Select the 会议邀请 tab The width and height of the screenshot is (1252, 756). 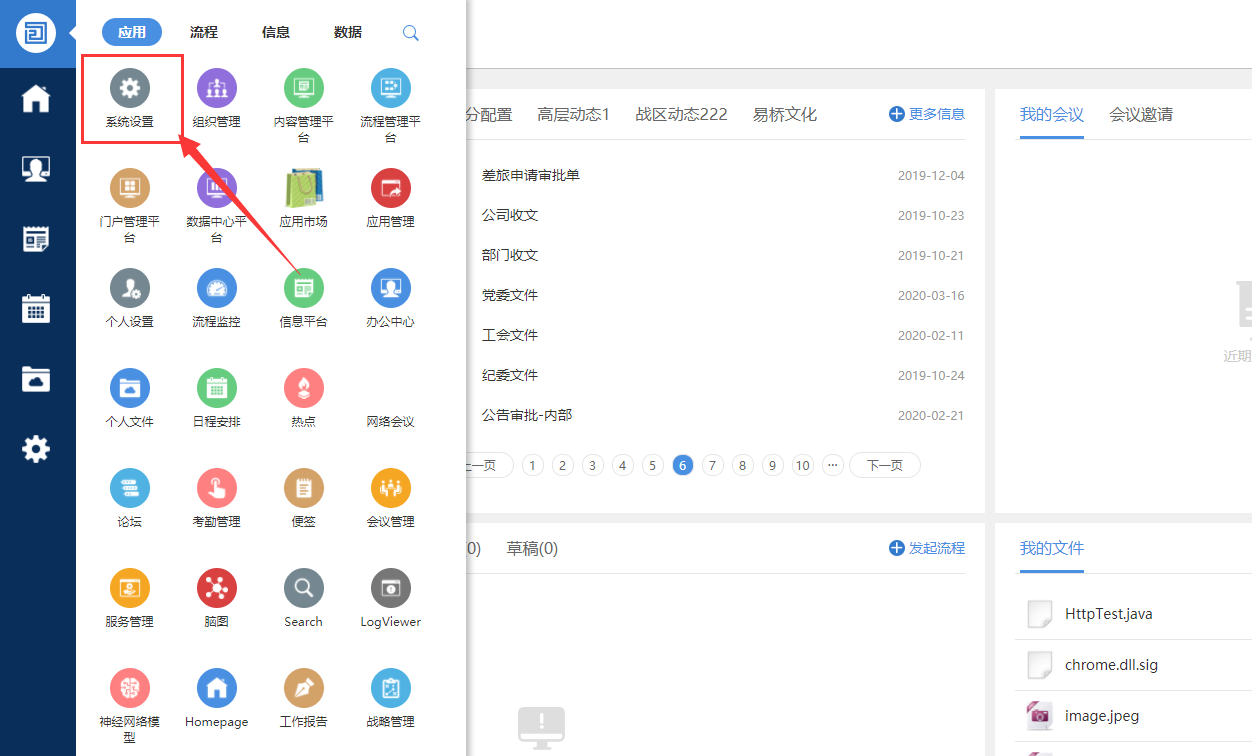1140,114
